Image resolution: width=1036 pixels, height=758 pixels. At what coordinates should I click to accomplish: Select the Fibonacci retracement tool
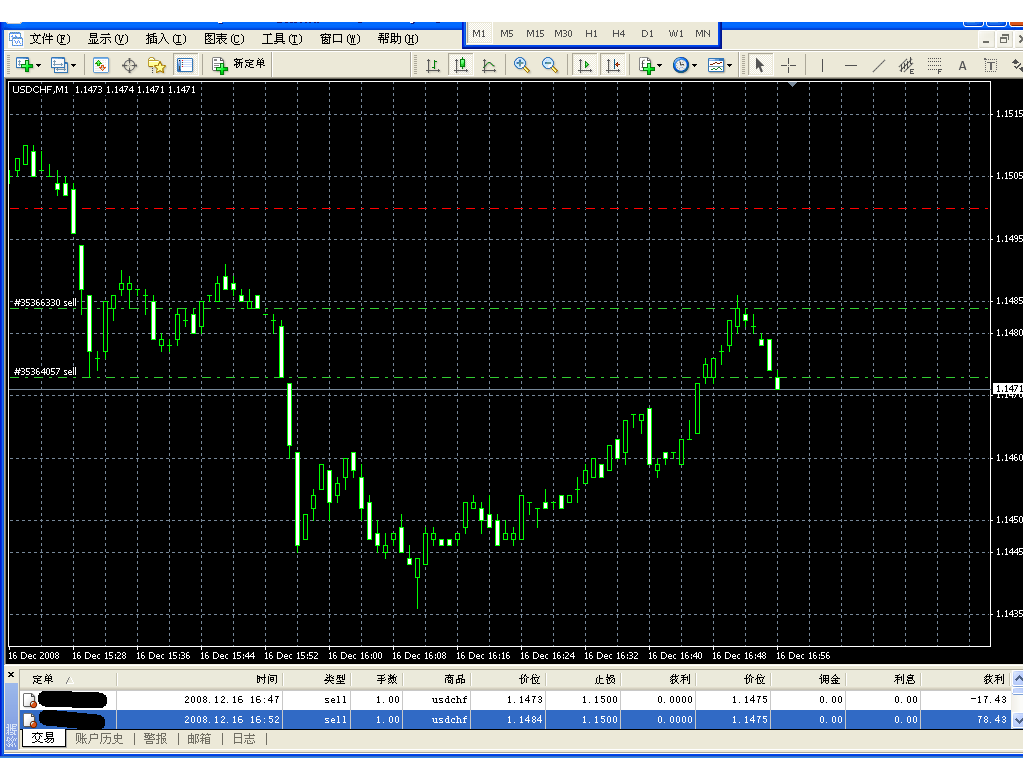(x=934, y=65)
